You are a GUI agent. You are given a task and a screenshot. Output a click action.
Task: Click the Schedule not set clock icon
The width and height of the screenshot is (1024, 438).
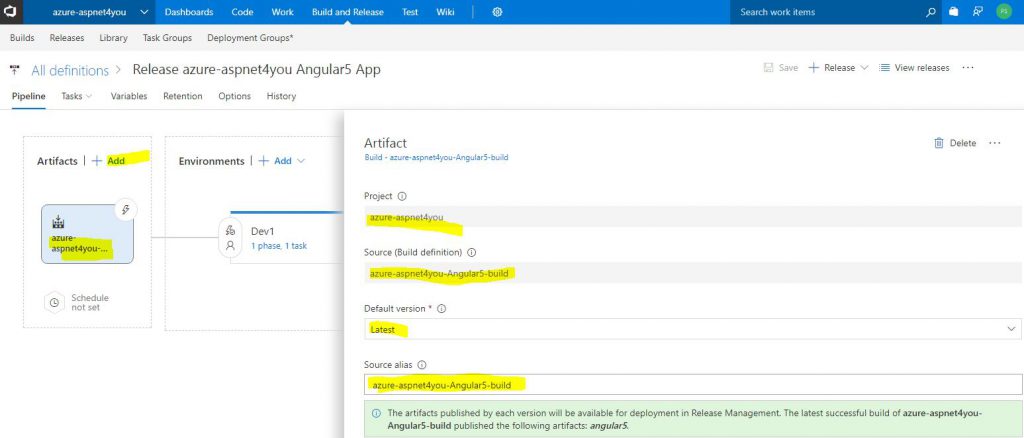point(55,303)
